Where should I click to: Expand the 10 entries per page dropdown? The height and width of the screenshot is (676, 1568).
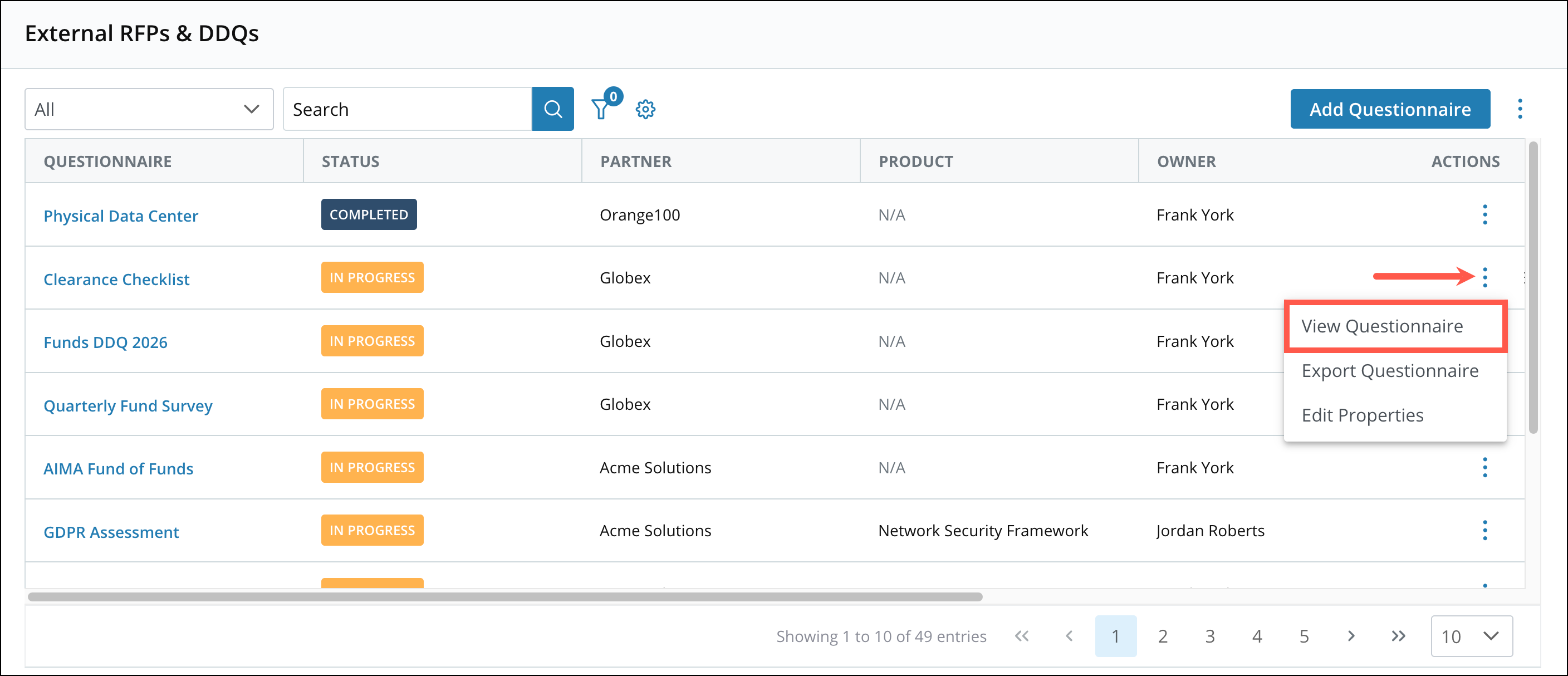[1471, 636]
